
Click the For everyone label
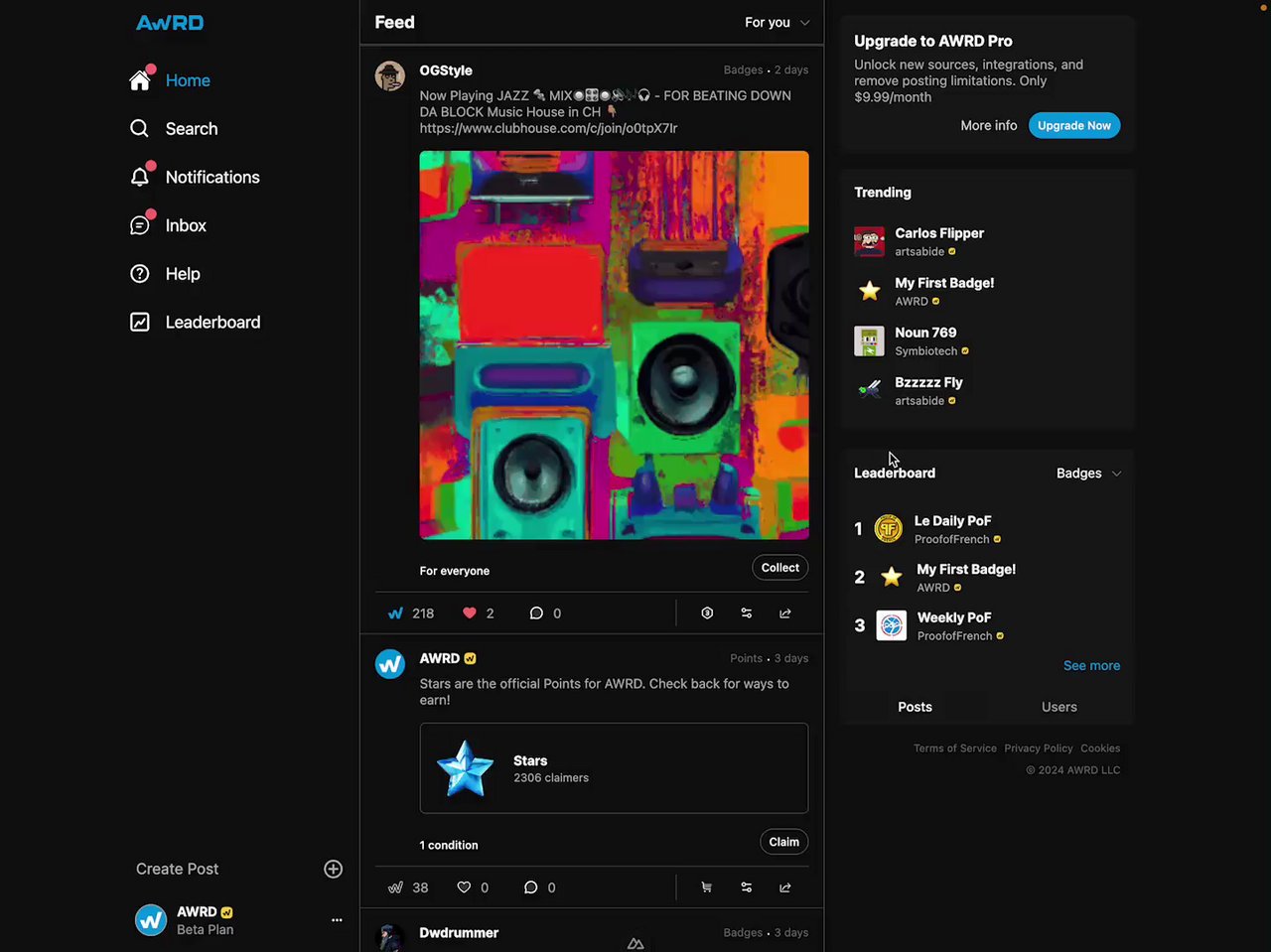tap(454, 571)
